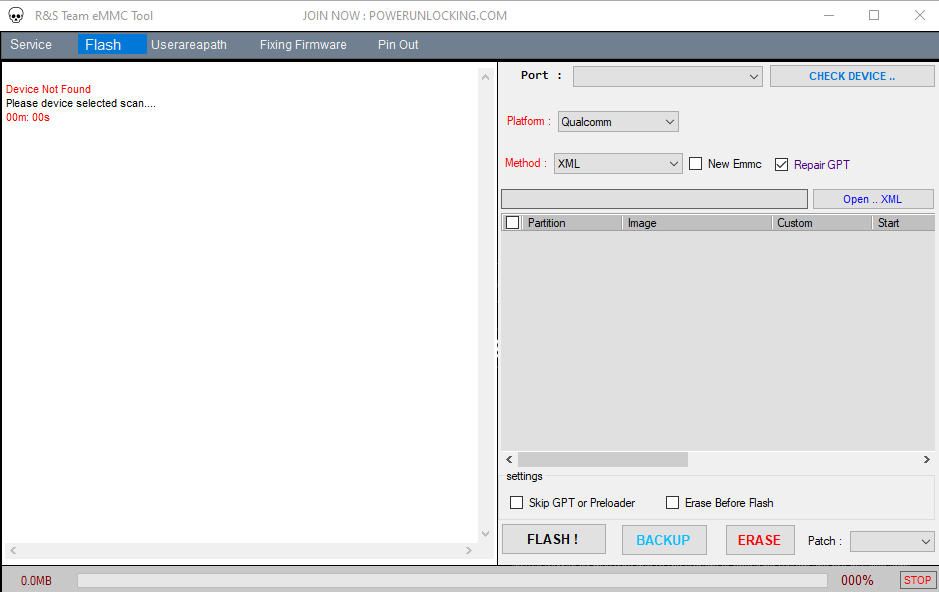
Task: Enable the New Emmc checkbox
Action: point(695,163)
